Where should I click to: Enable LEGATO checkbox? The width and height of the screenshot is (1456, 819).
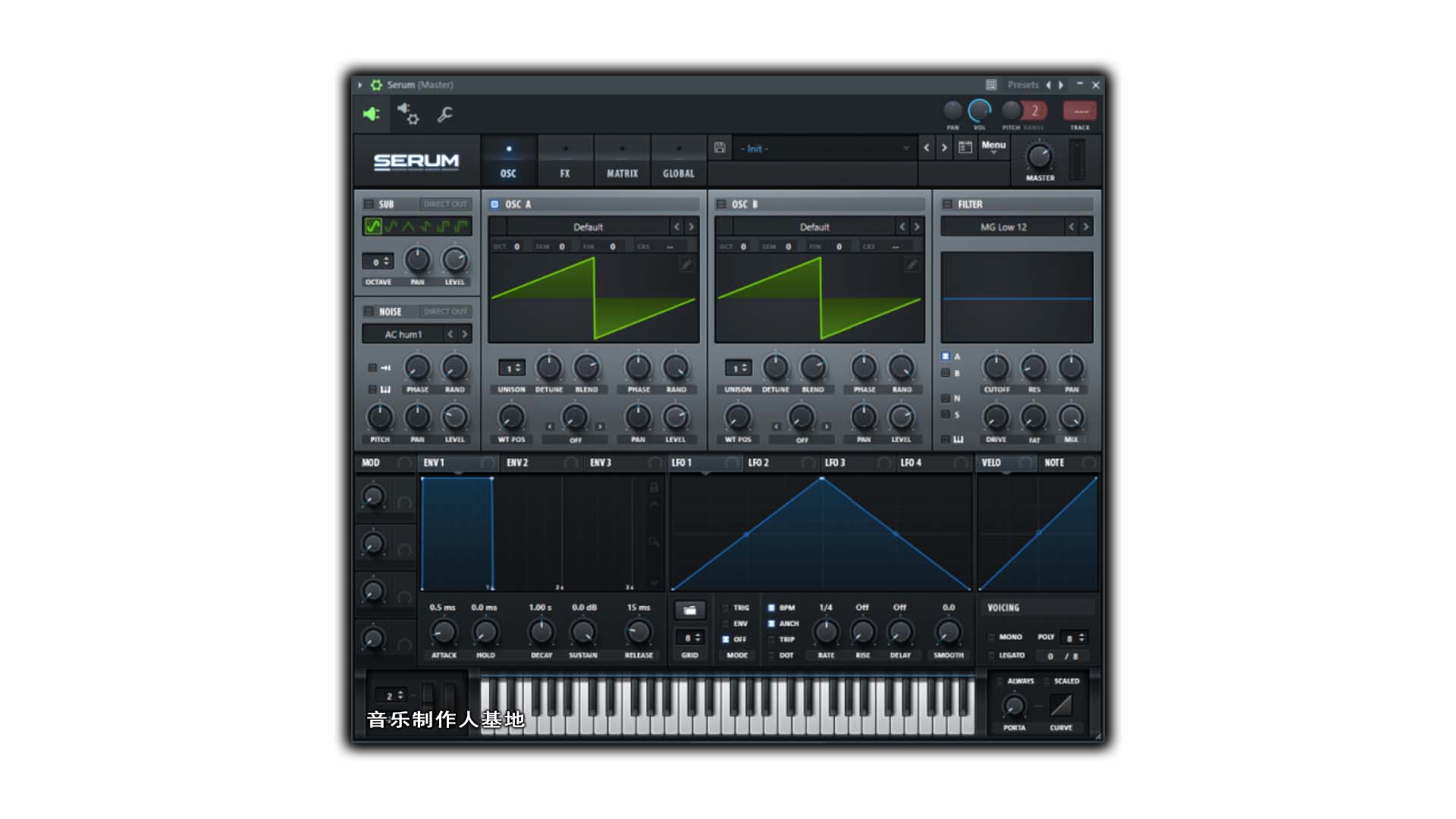click(991, 655)
